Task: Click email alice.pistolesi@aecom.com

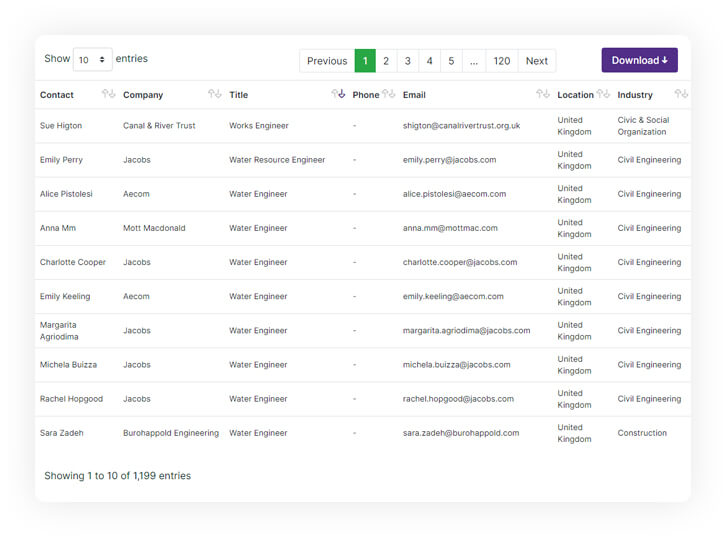Action: pyautogui.click(x=455, y=194)
